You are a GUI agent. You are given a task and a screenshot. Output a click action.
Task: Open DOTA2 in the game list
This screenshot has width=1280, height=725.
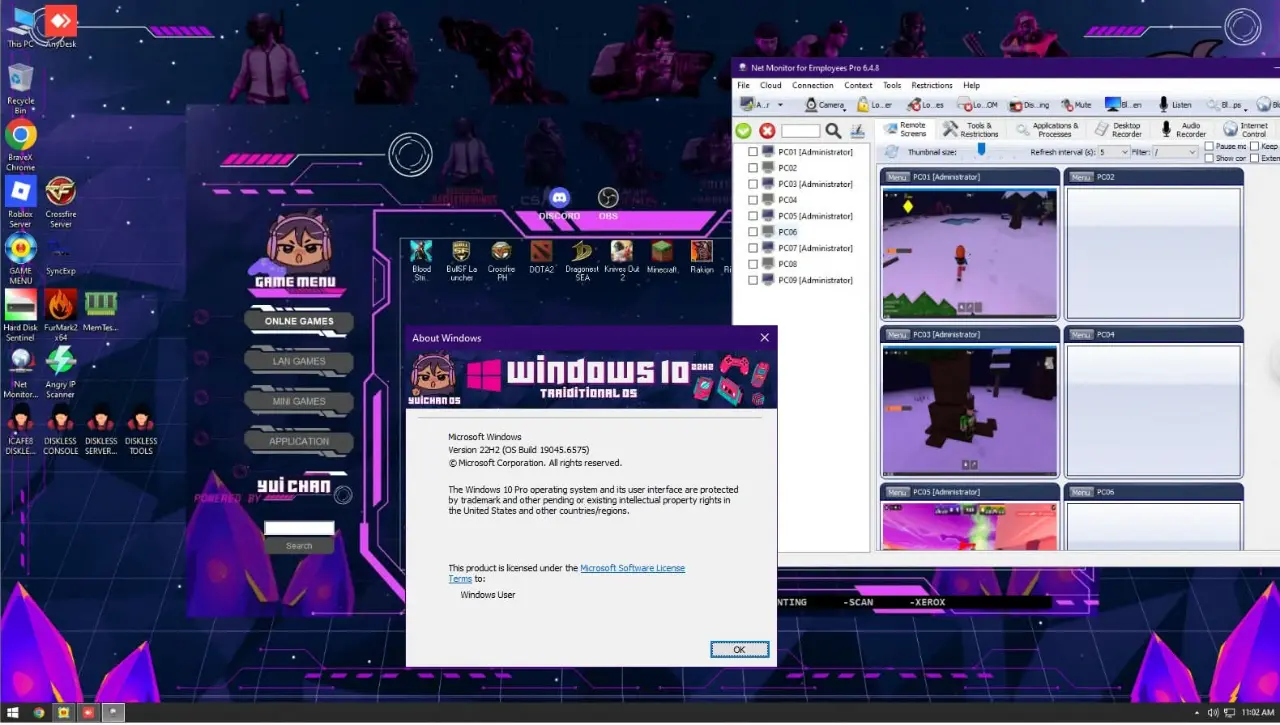[x=541, y=257]
